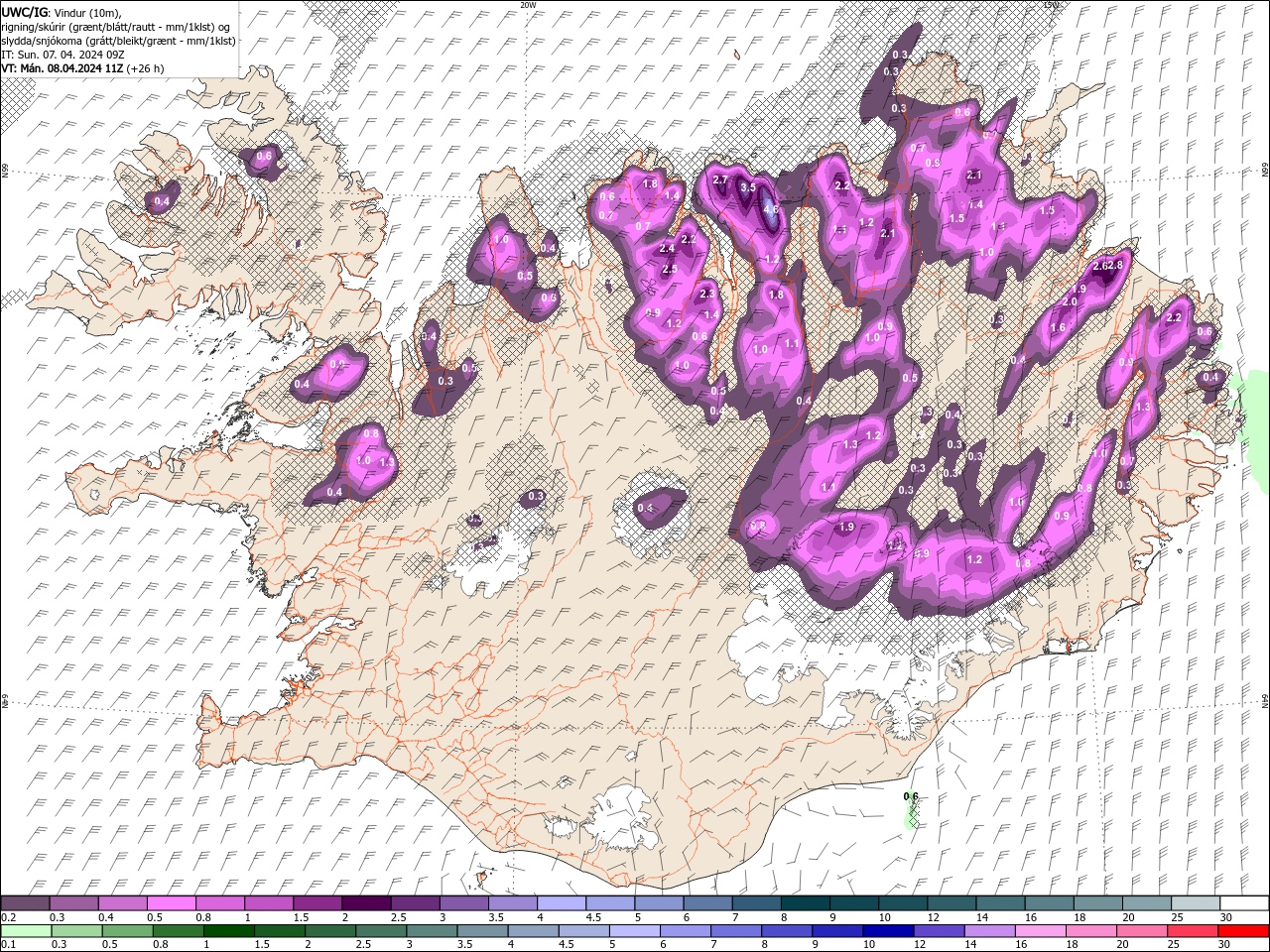
Task: Select the 2.6 snowfall value in the east
Action: point(1099,266)
